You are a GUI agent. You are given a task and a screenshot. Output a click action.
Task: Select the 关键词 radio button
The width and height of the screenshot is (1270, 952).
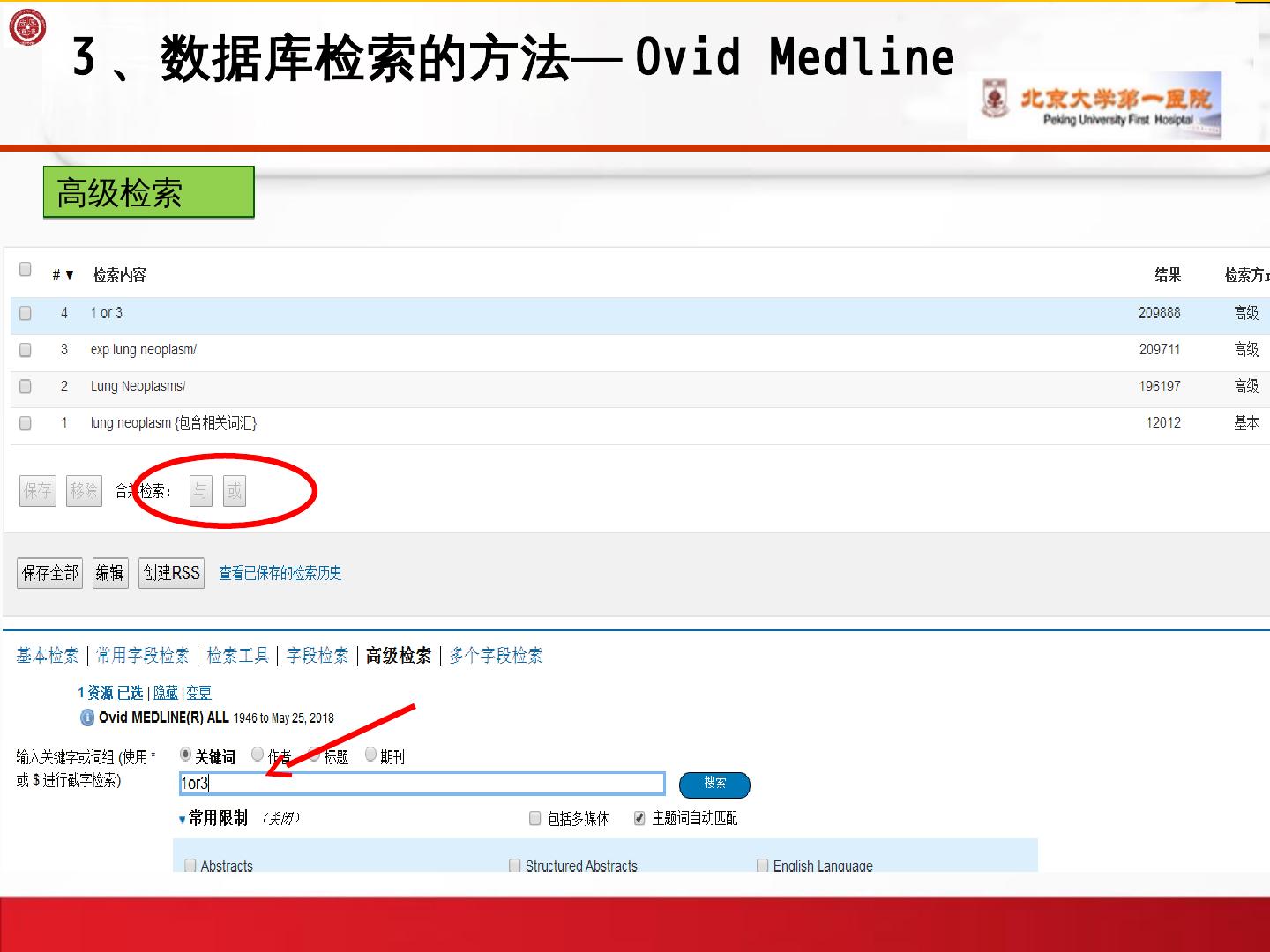tap(185, 755)
